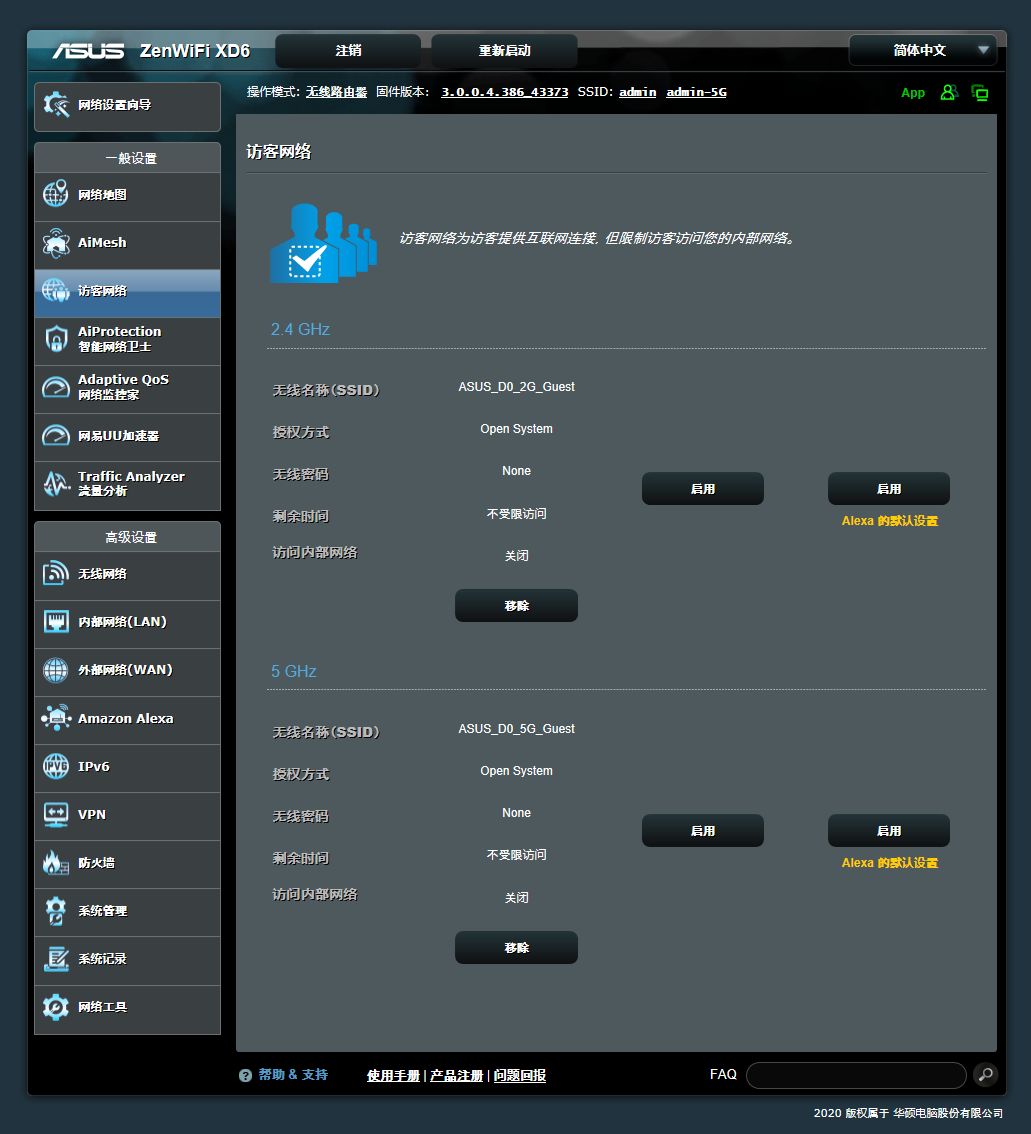
Task: Select the 访客网络 sidebar icon
Action: click(x=56, y=291)
